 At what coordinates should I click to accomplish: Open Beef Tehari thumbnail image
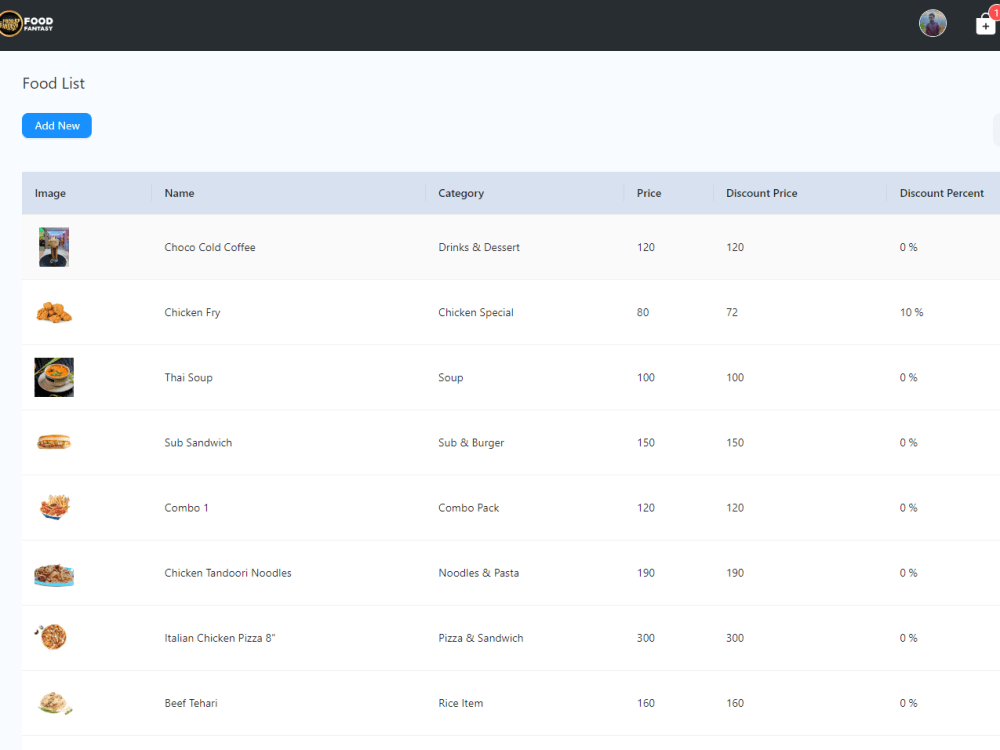click(55, 703)
